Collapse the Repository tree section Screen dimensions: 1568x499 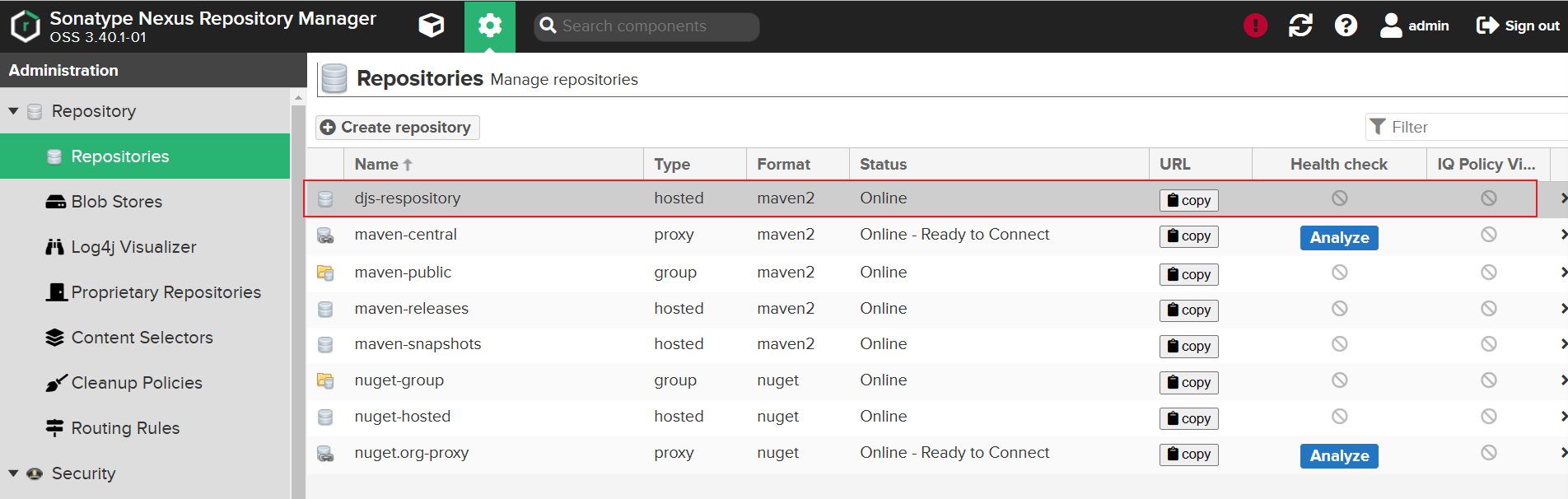pyautogui.click(x=13, y=111)
